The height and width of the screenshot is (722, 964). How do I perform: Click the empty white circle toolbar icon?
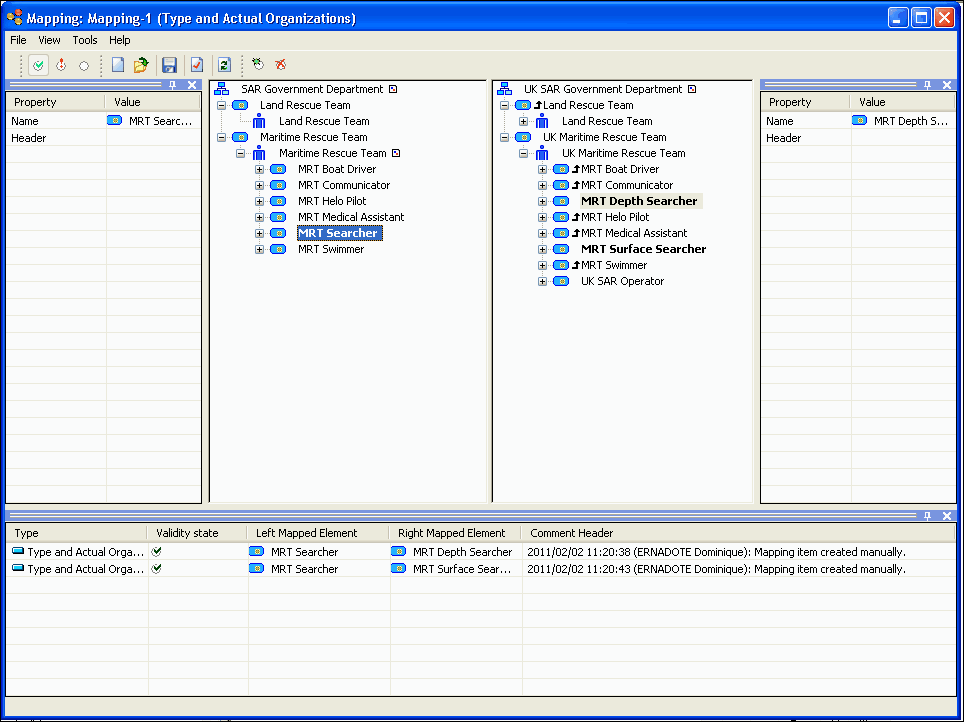(84, 65)
